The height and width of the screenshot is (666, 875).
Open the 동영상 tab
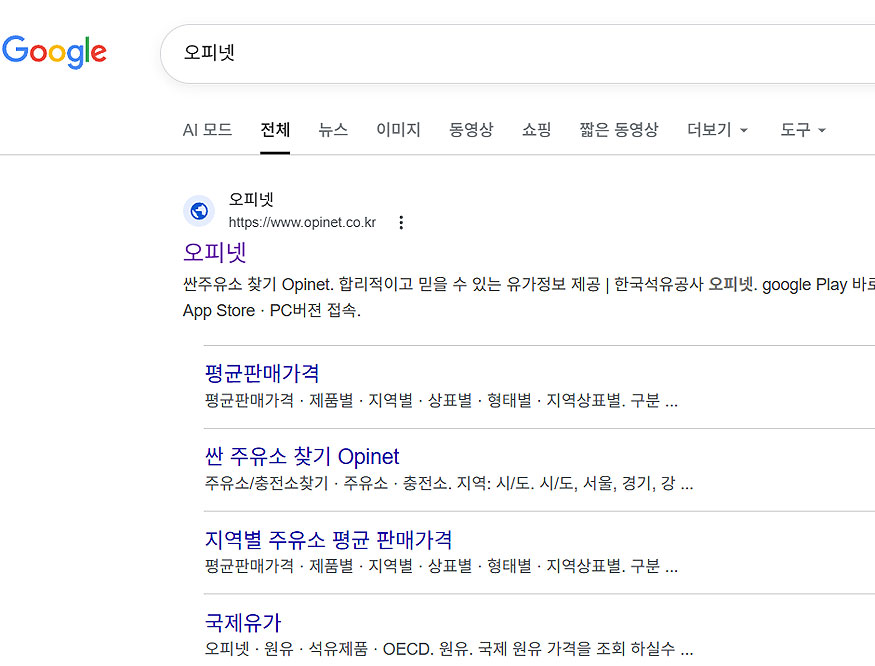471,130
